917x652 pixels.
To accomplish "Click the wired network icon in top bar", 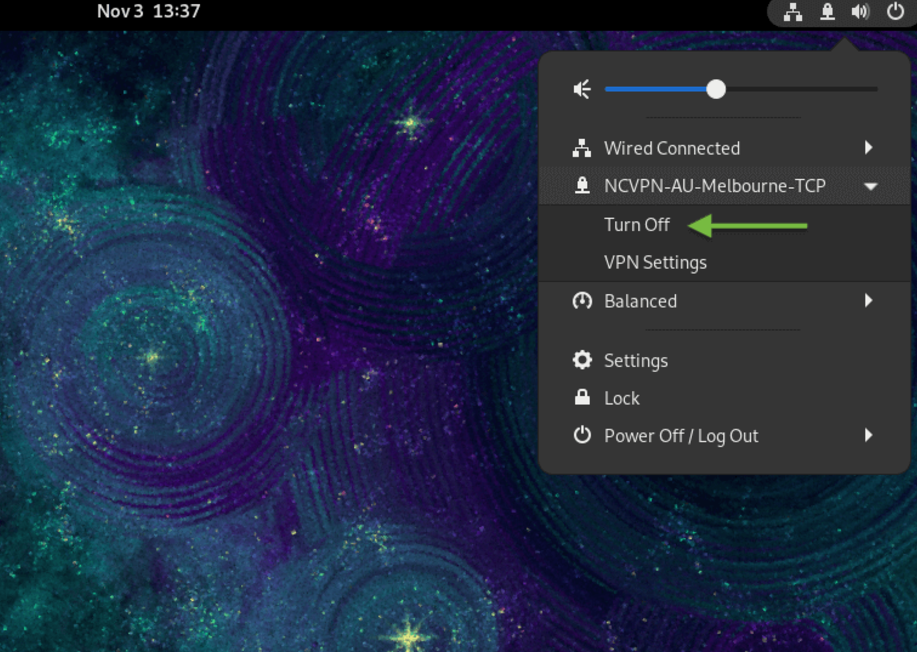I will [792, 12].
